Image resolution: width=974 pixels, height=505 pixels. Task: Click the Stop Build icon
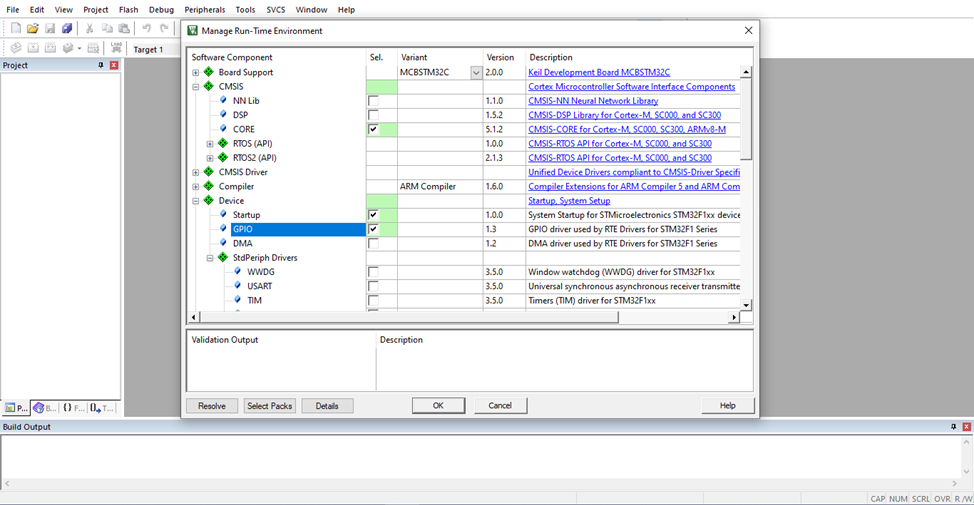pos(93,48)
